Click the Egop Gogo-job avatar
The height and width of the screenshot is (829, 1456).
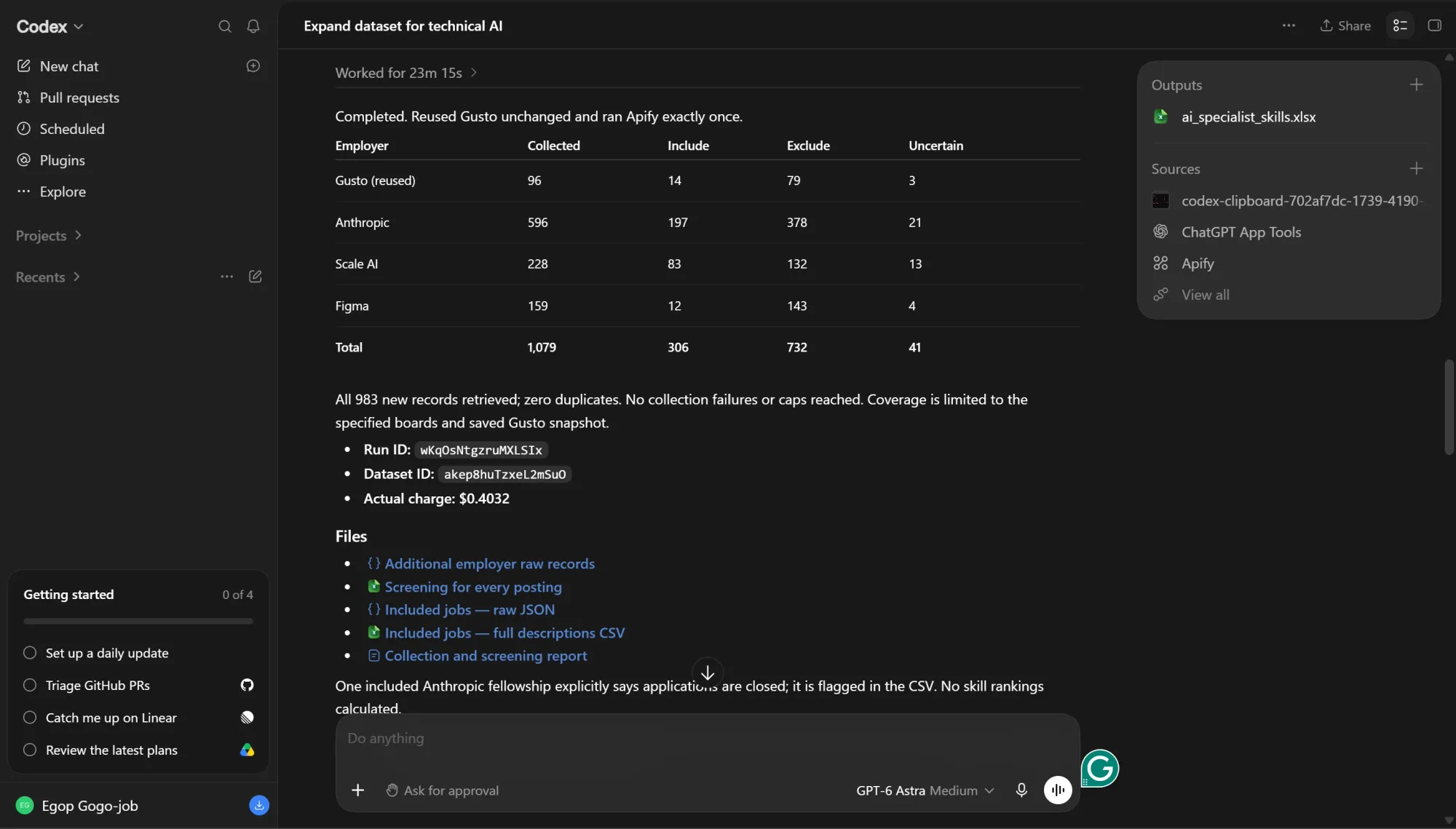pos(25,805)
